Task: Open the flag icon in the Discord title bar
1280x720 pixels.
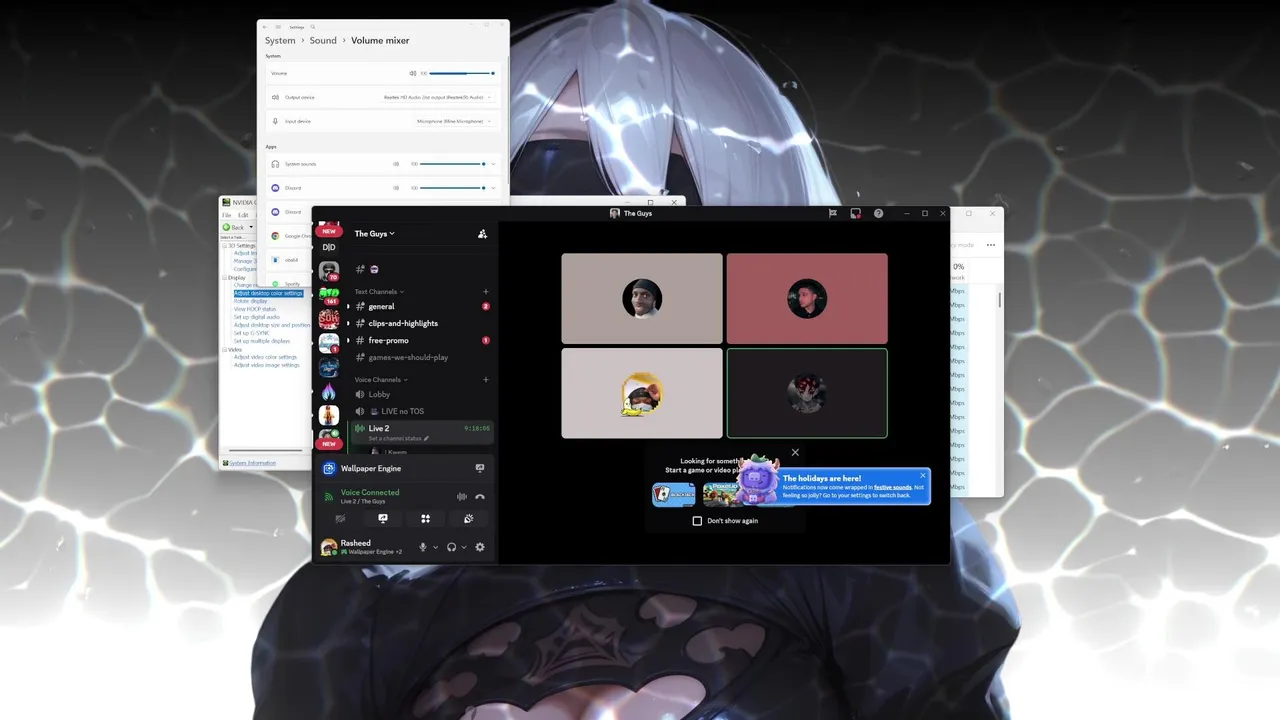Action: pyautogui.click(x=832, y=213)
